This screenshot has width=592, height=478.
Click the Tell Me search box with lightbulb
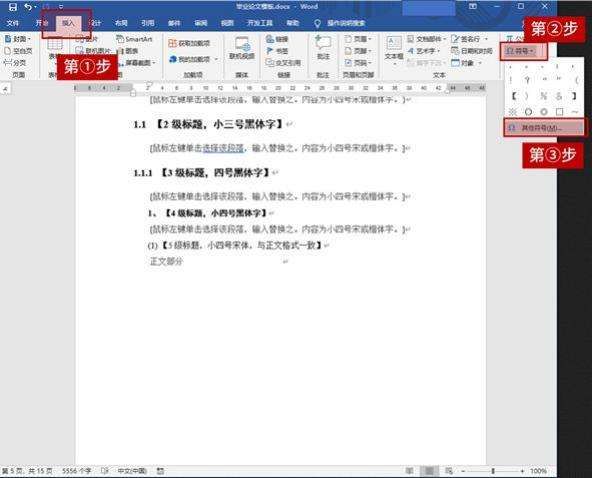tap(340, 23)
